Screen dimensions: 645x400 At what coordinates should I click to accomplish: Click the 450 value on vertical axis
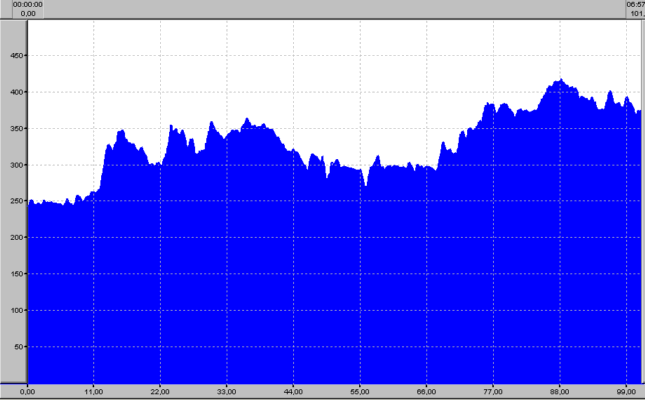click(x=15, y=56)
